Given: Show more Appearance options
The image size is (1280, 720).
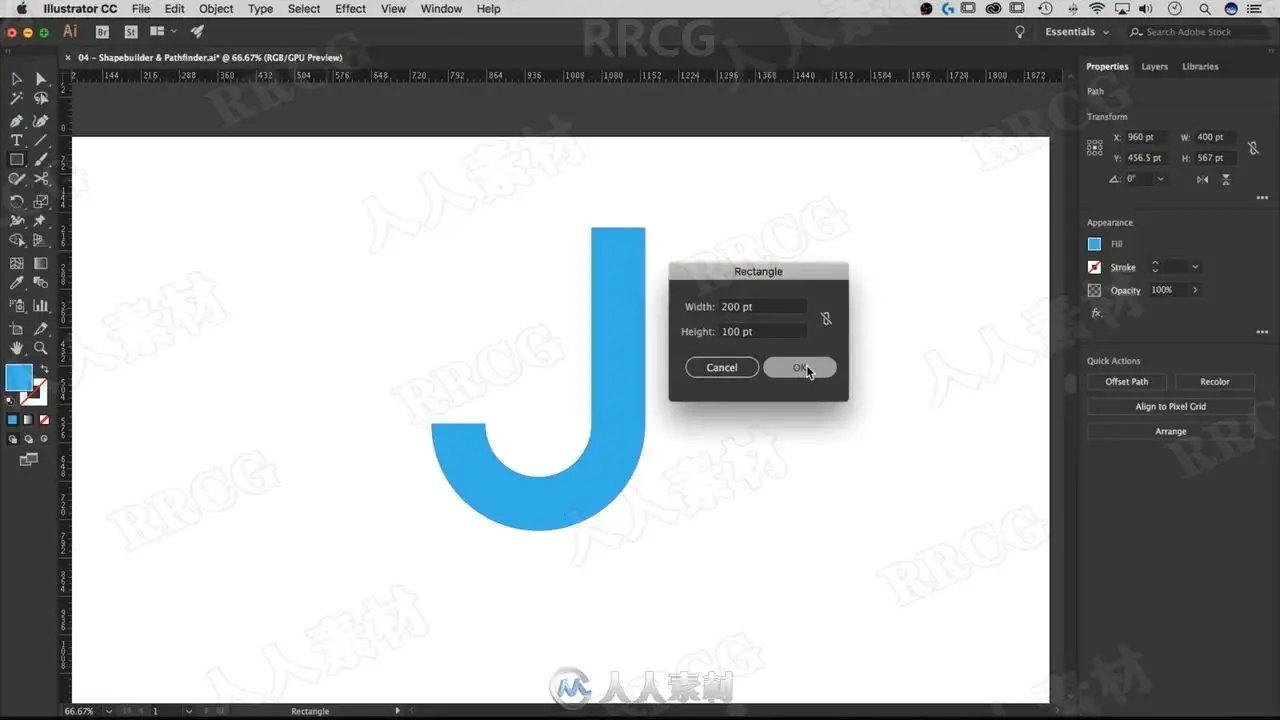Looking at the screenshot, I should pos(1261,333).
